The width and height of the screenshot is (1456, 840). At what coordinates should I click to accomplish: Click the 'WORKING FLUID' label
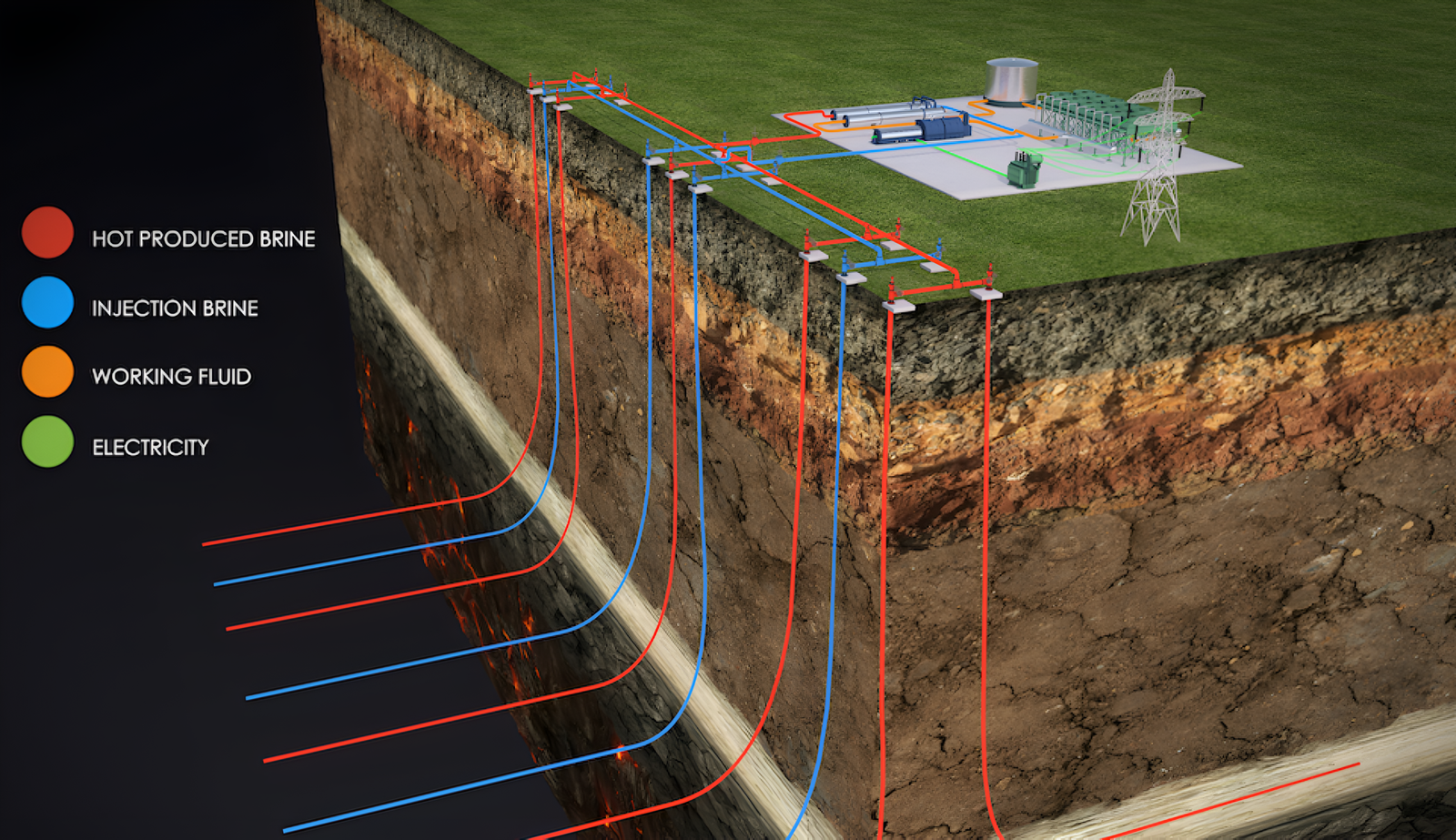coord(171,377)
